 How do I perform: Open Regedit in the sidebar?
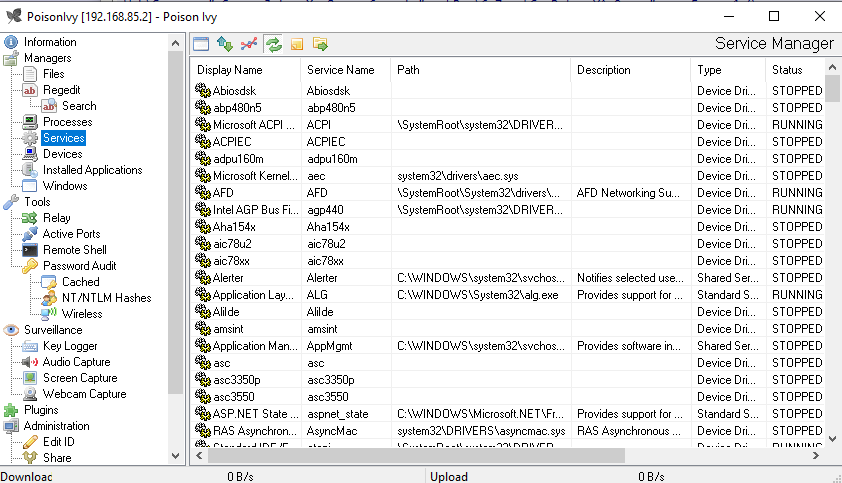coord(63,90)
